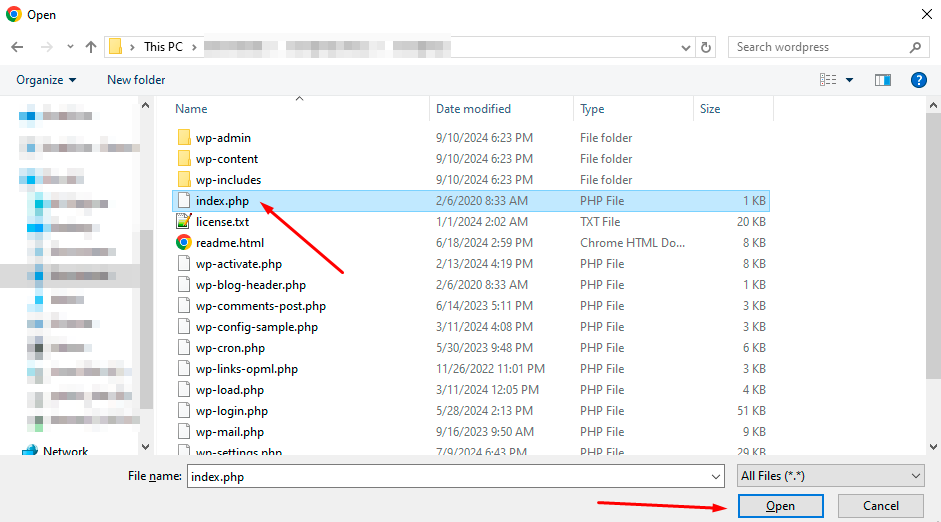Click the Chrome HTML Do... type cell
Screen dimensions: 941x522
click(633, 243)
